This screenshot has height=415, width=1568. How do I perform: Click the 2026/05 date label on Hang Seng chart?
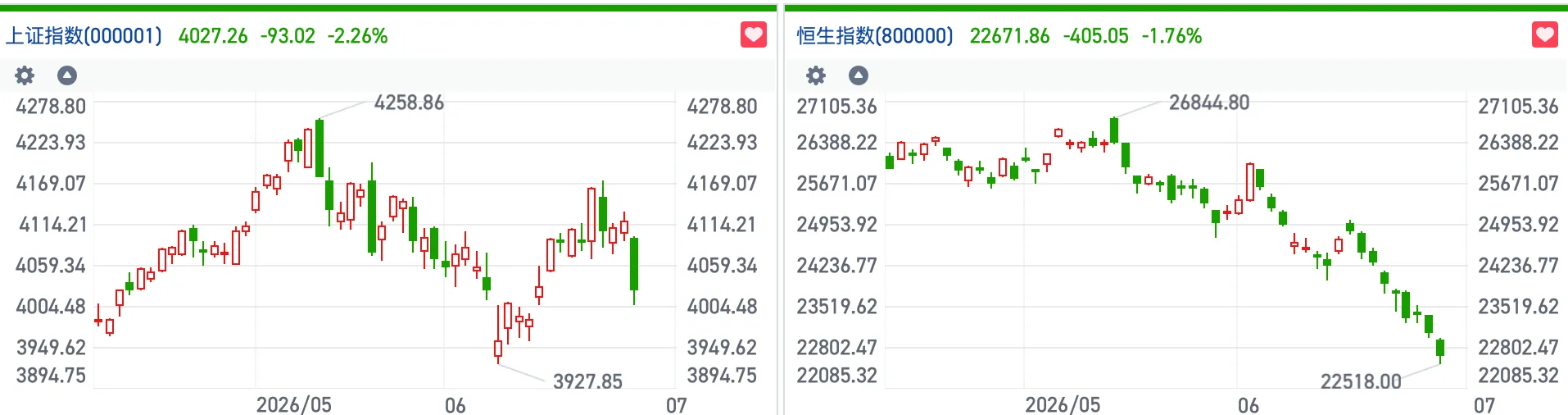coord(1063,405)
